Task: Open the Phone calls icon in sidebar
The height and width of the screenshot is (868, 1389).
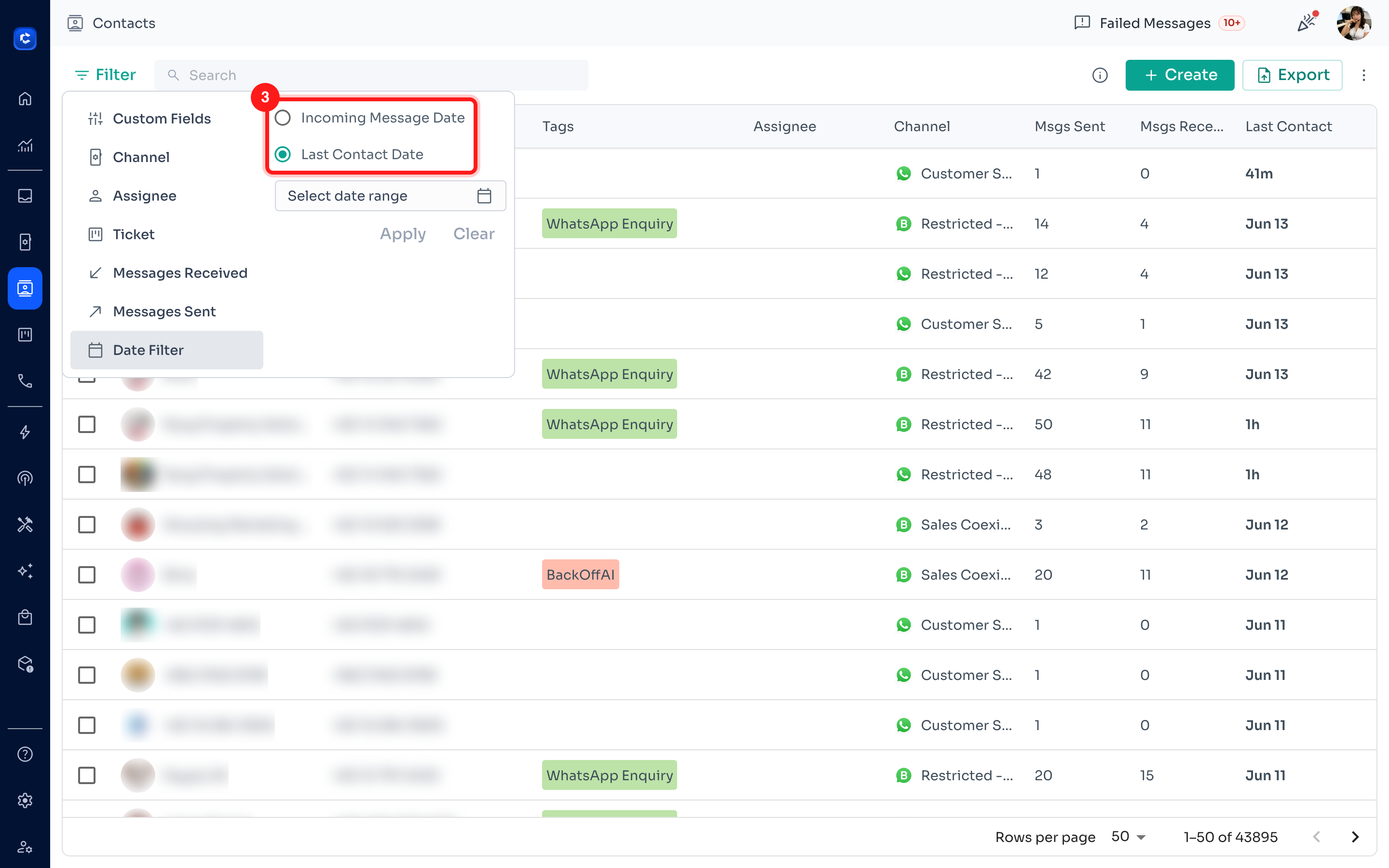Action: click(25, 380)
